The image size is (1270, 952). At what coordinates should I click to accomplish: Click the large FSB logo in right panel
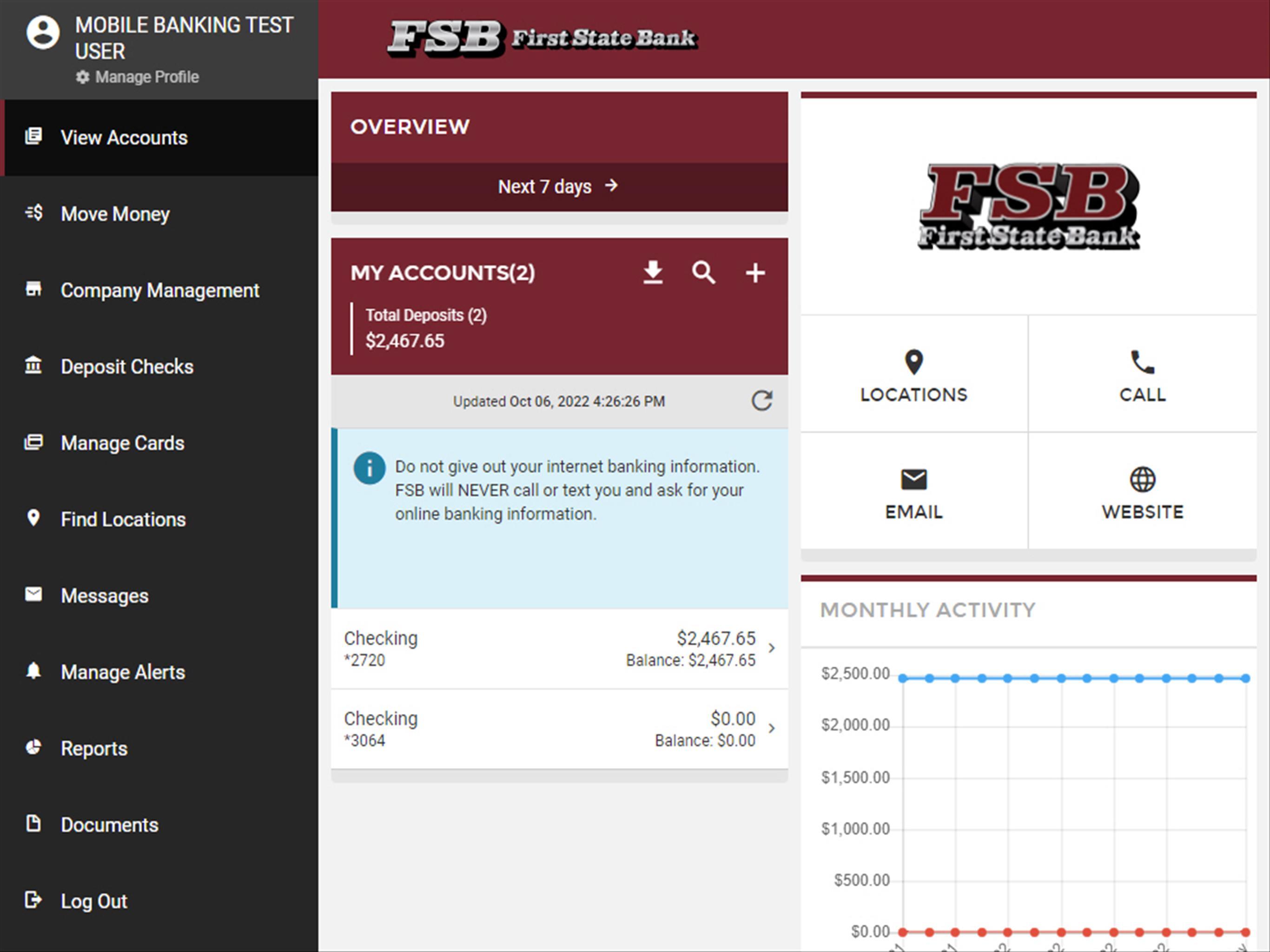(x=1028, y=207)
